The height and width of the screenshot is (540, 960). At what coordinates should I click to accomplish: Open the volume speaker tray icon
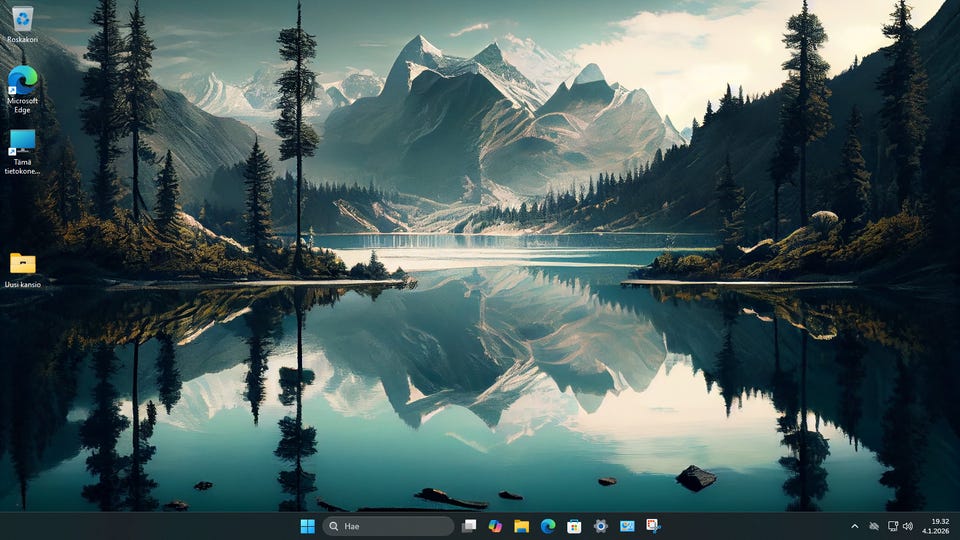(908, 526)
